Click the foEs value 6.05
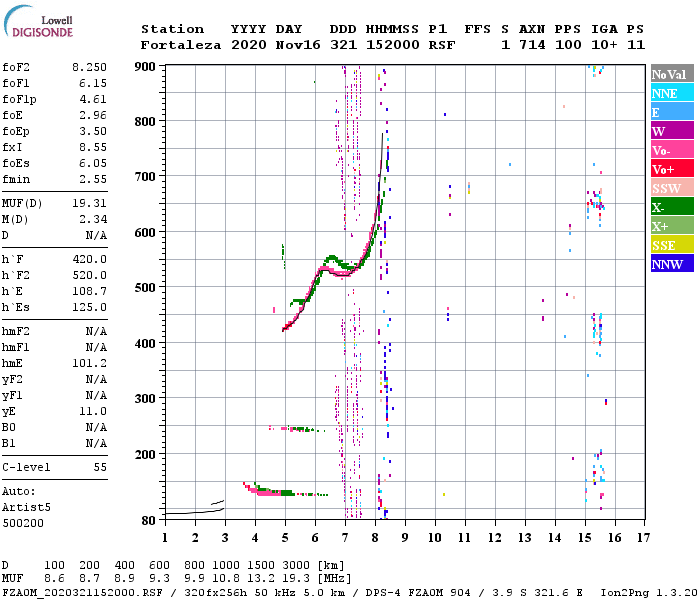The width and height of the screenshot is (700, 600). click(93, 163)
